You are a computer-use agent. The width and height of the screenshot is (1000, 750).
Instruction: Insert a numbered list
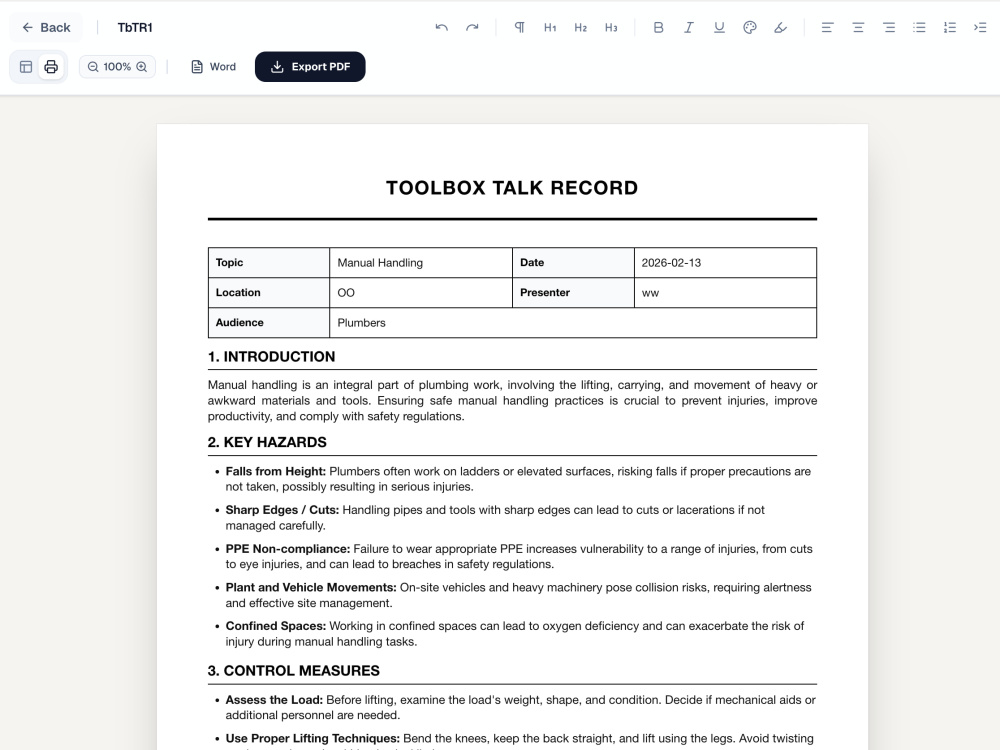(950, 27)
